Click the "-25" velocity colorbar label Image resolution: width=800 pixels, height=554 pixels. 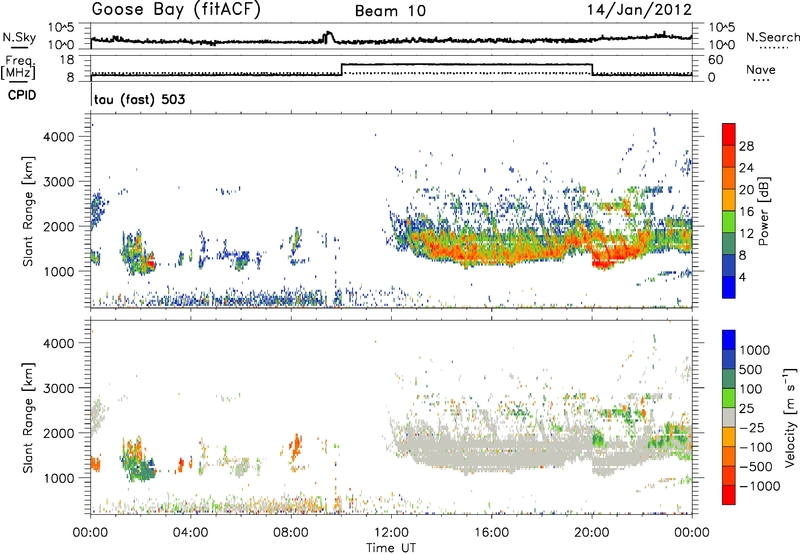(x=751, y=428)
